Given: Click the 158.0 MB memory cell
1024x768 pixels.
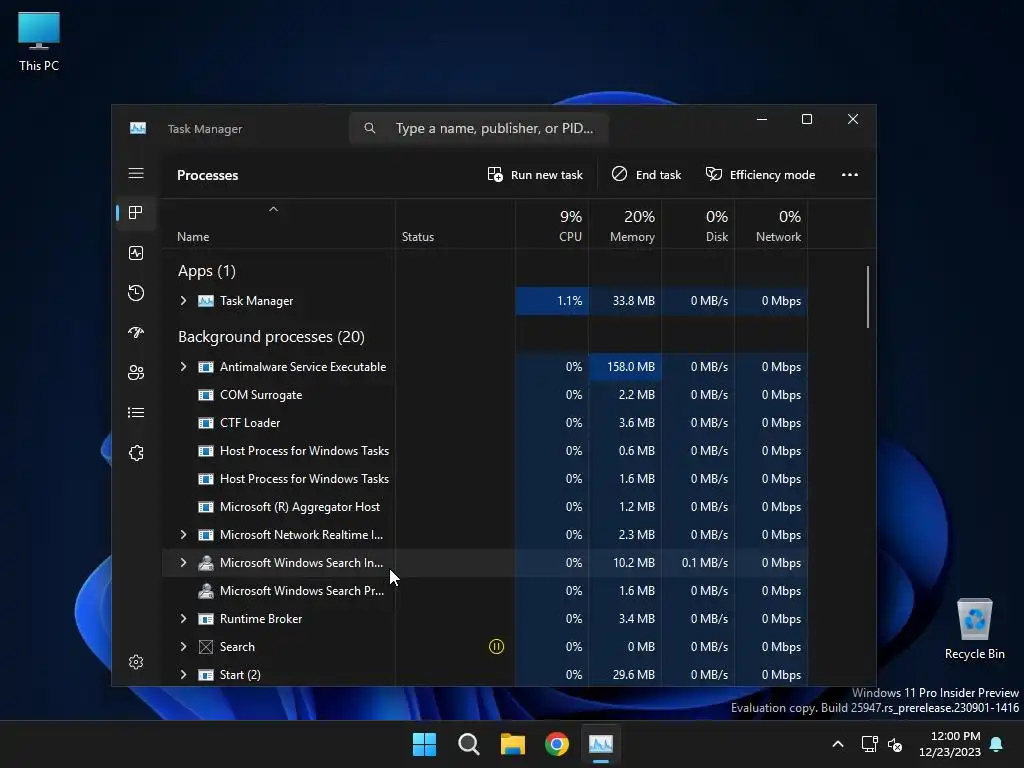Looking at the screenshot, I should 625,366.
